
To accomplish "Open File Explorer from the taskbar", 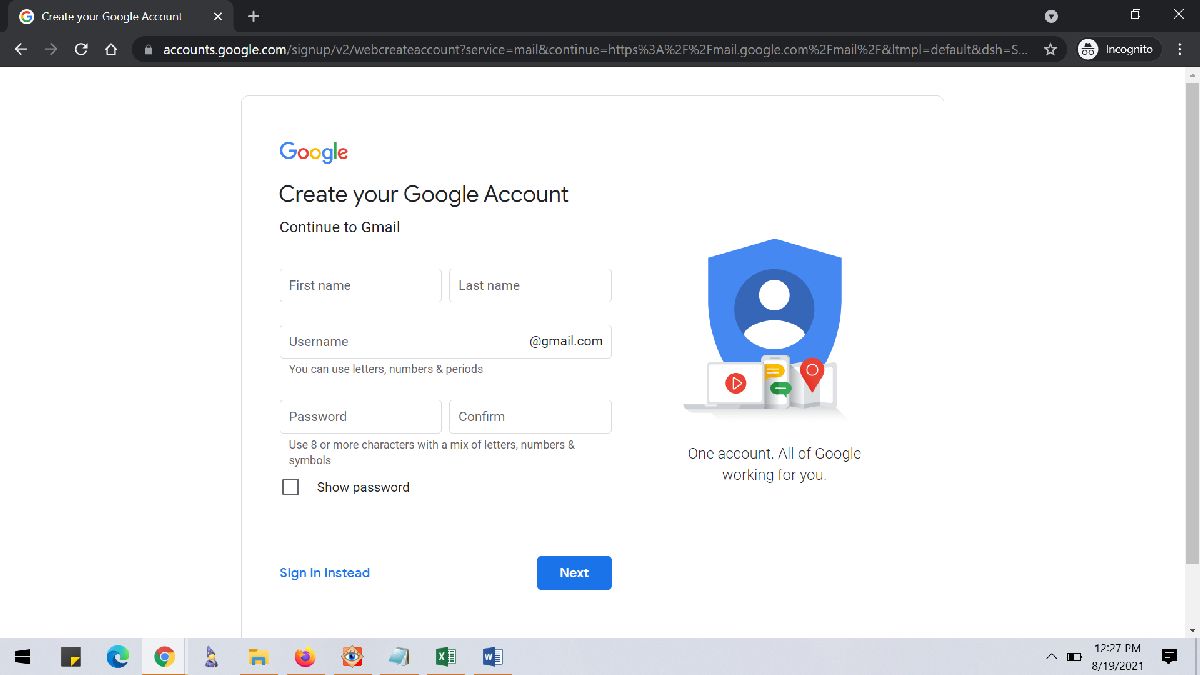I will tap(258, 657).
